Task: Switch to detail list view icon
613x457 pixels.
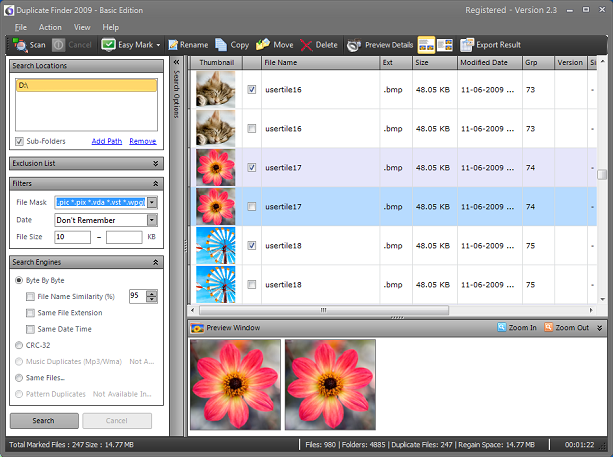Action: (445, 45)
